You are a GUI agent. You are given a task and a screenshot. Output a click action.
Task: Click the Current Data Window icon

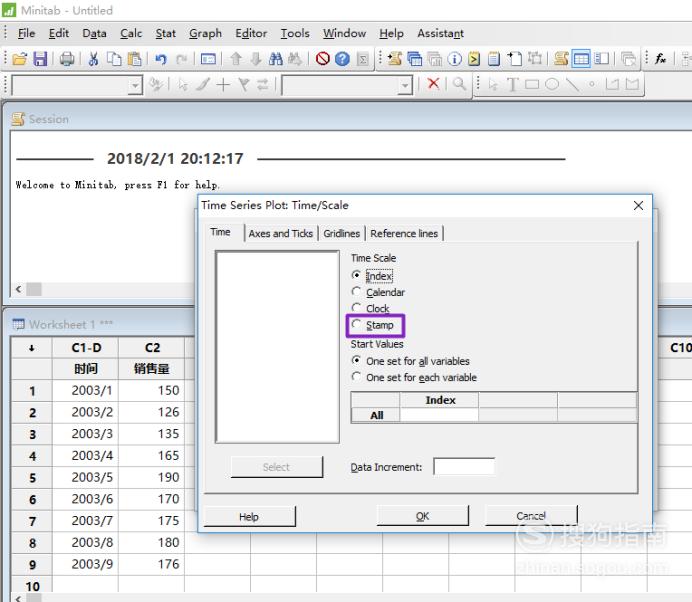[581, 59]
